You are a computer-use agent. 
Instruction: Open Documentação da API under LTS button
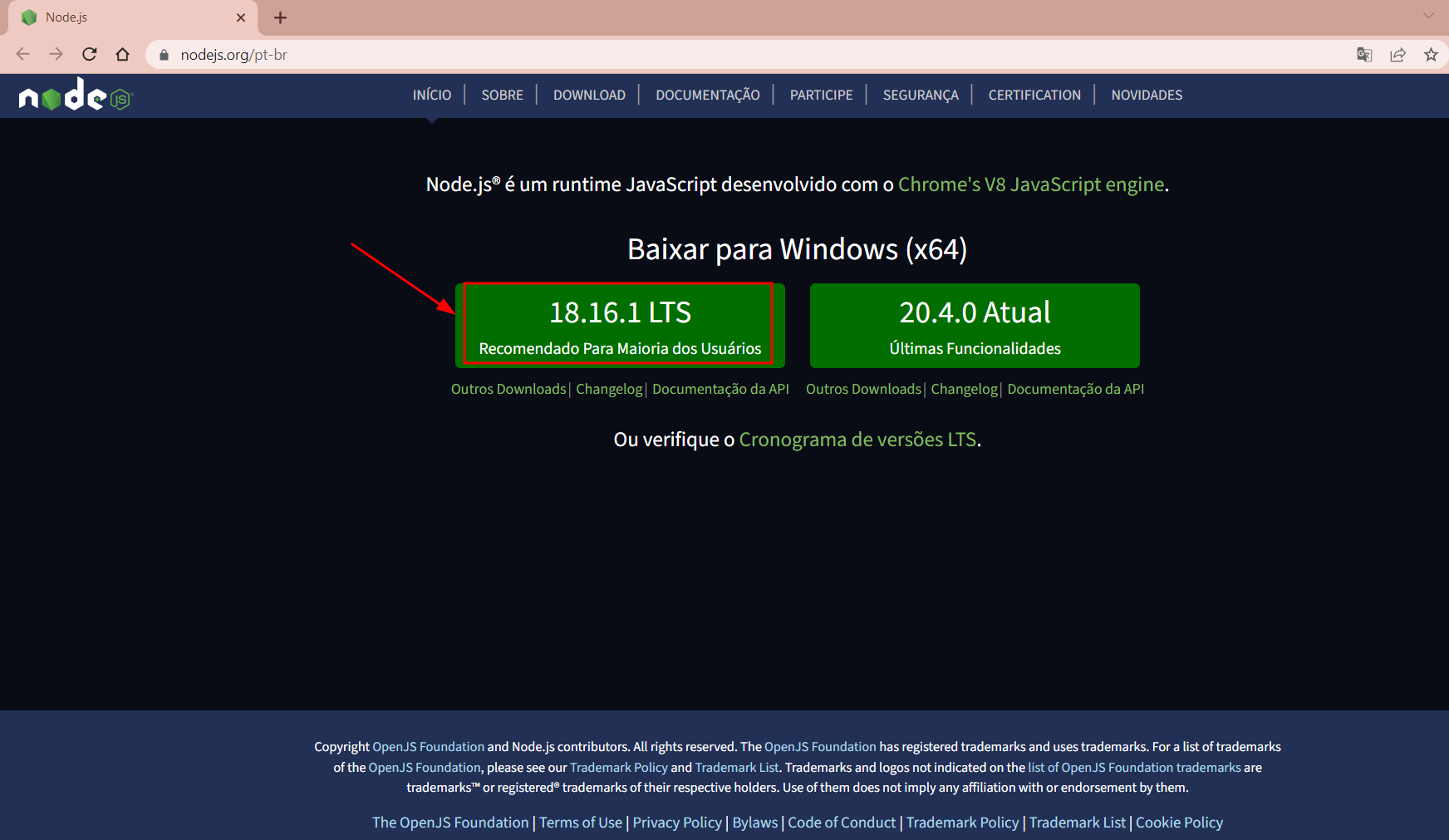pos(720,389)
